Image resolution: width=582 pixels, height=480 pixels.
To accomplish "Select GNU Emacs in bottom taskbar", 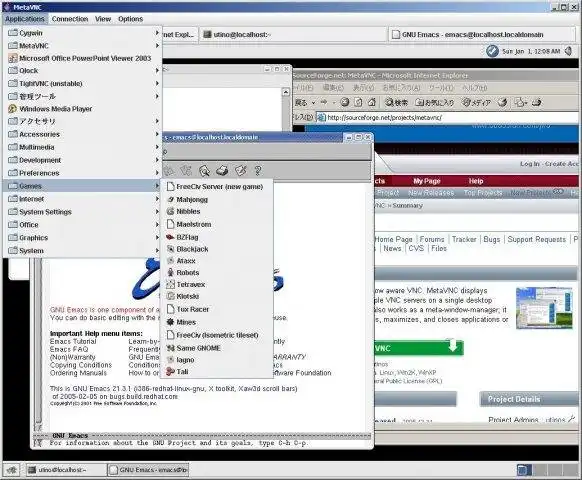I will [x=148, y=470].
